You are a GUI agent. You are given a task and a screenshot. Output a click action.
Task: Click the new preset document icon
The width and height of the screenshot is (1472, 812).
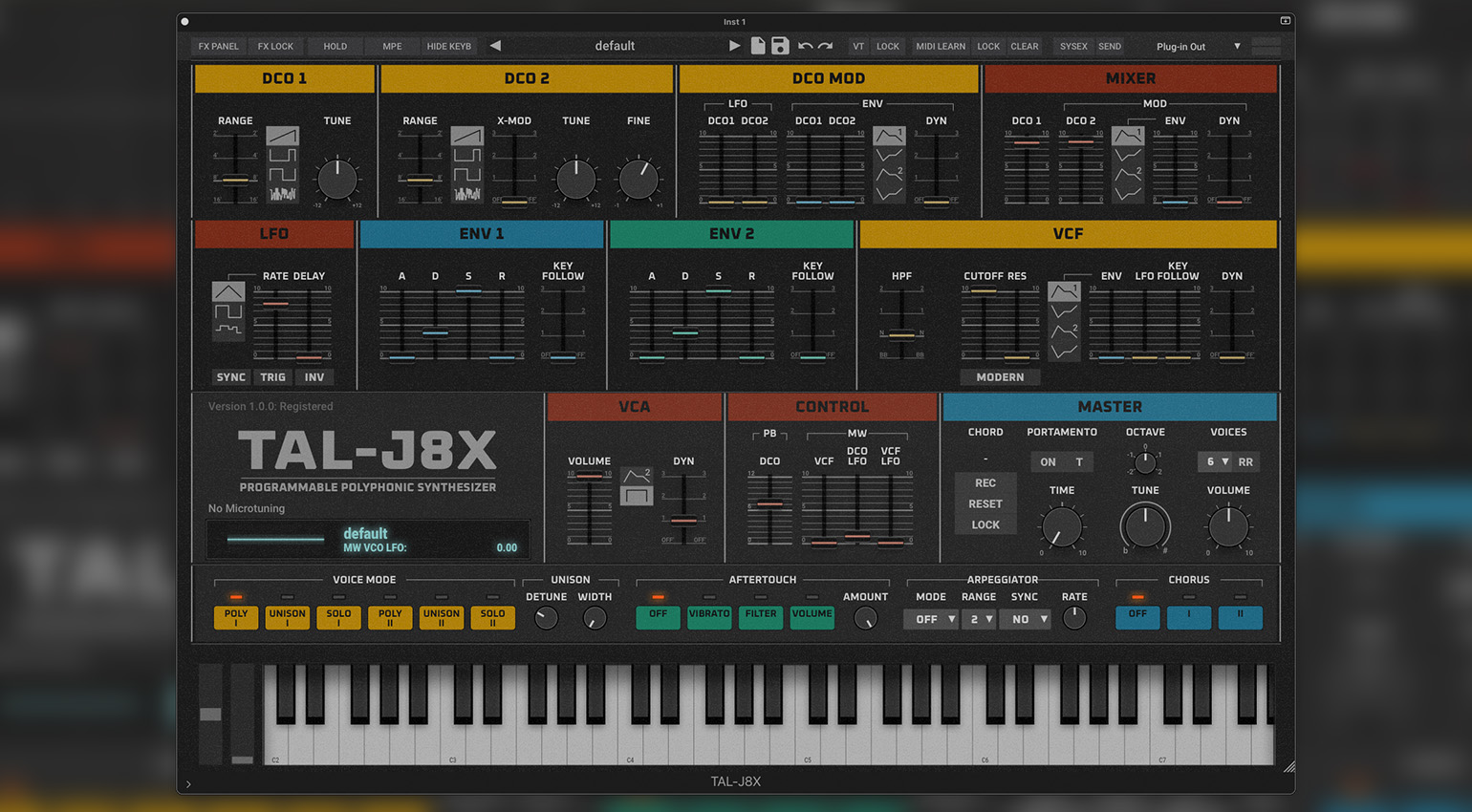pos(758,46)
